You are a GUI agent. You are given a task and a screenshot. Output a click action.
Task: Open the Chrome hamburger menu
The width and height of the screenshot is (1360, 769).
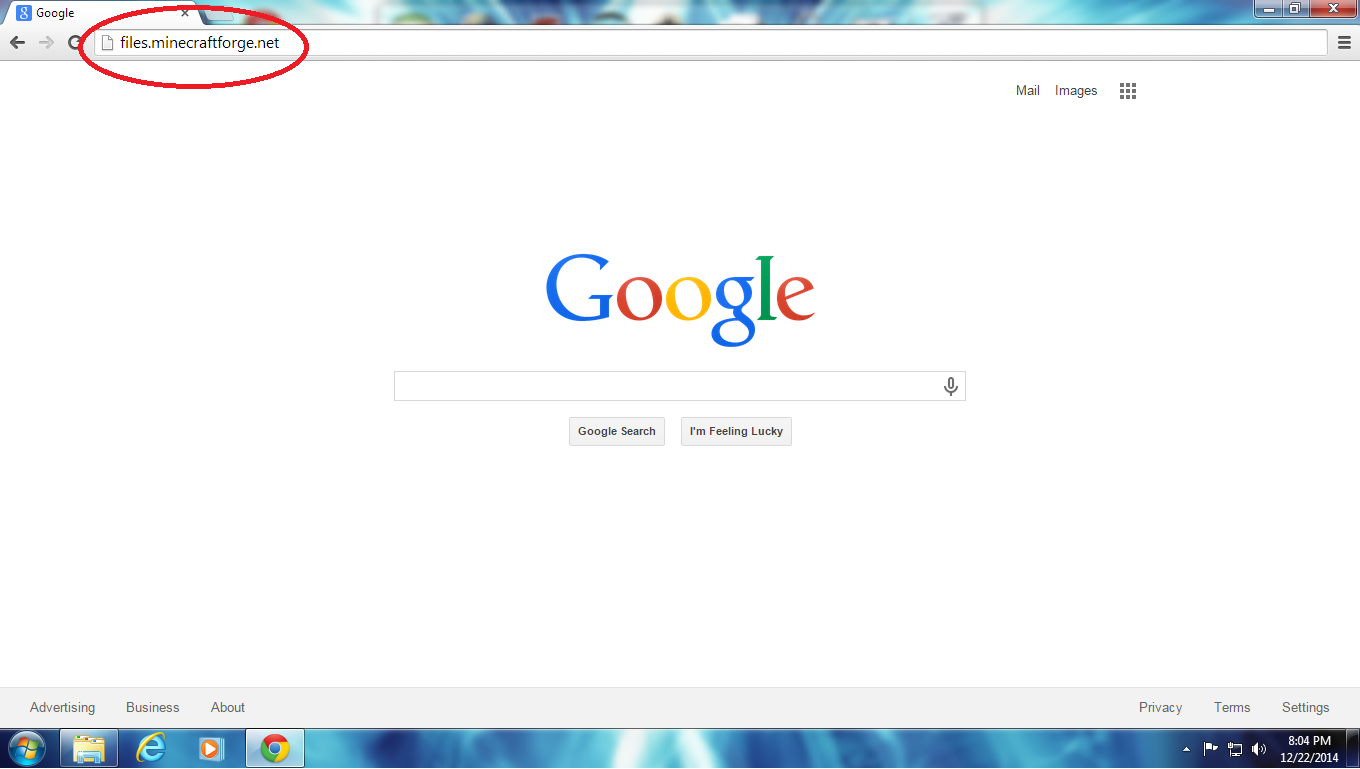click(x=1345, y=42)
